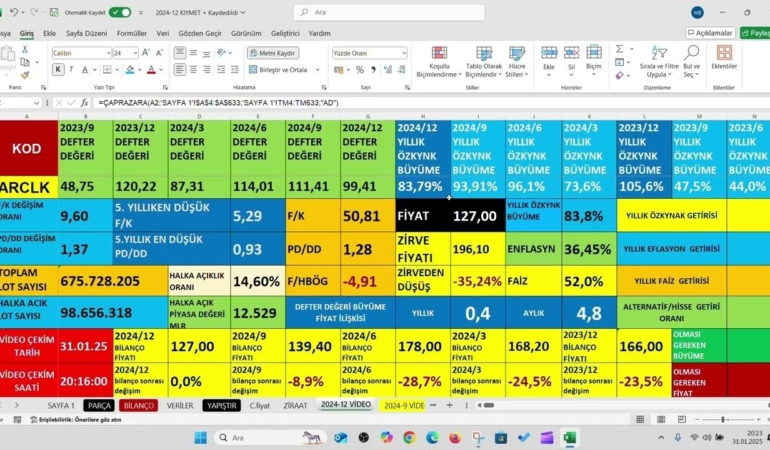Click the Ara search box in title bar

[390, 12]
